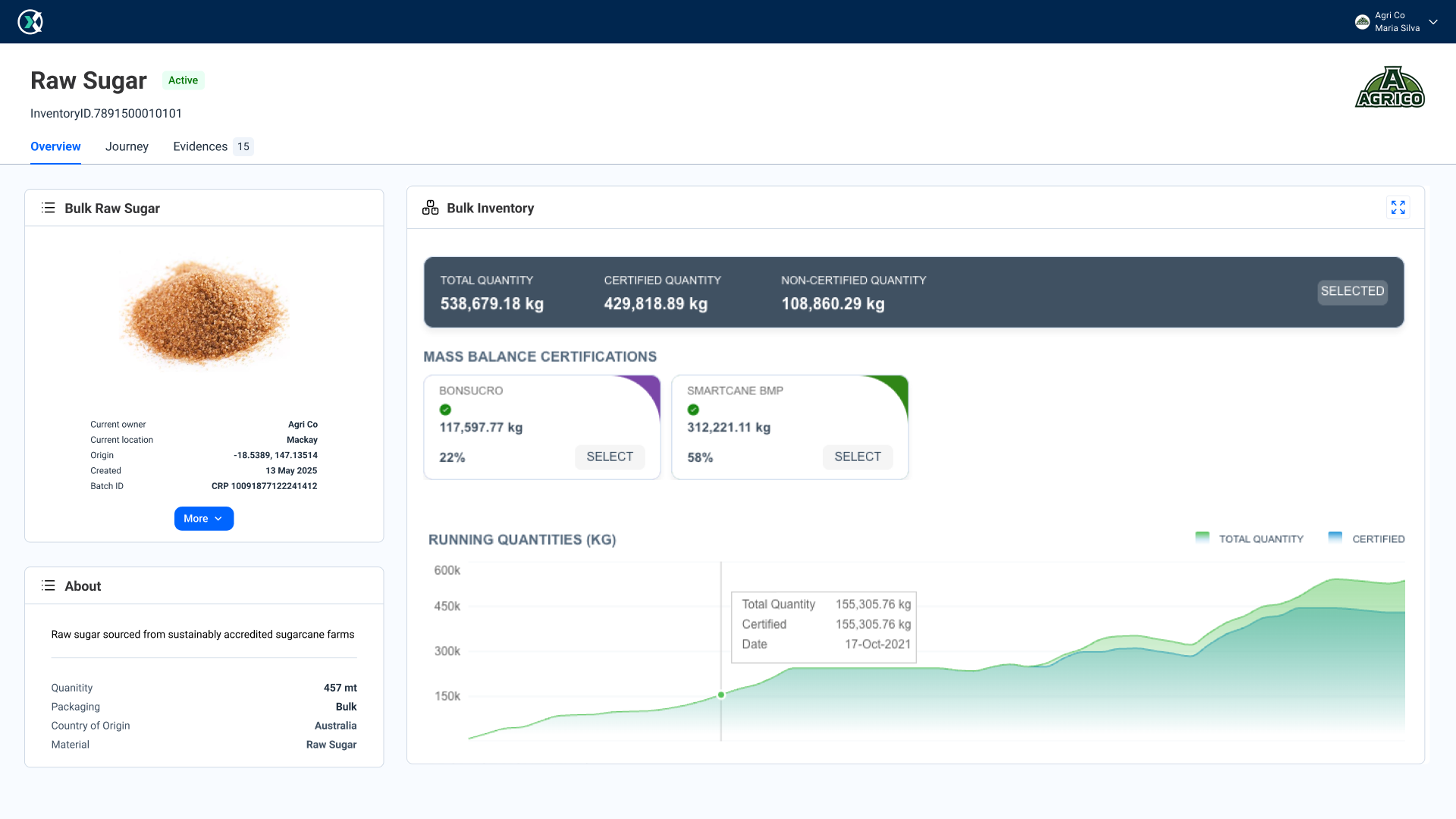
Task: Click the Certified legend swatch
Action: click(1335, 538)
